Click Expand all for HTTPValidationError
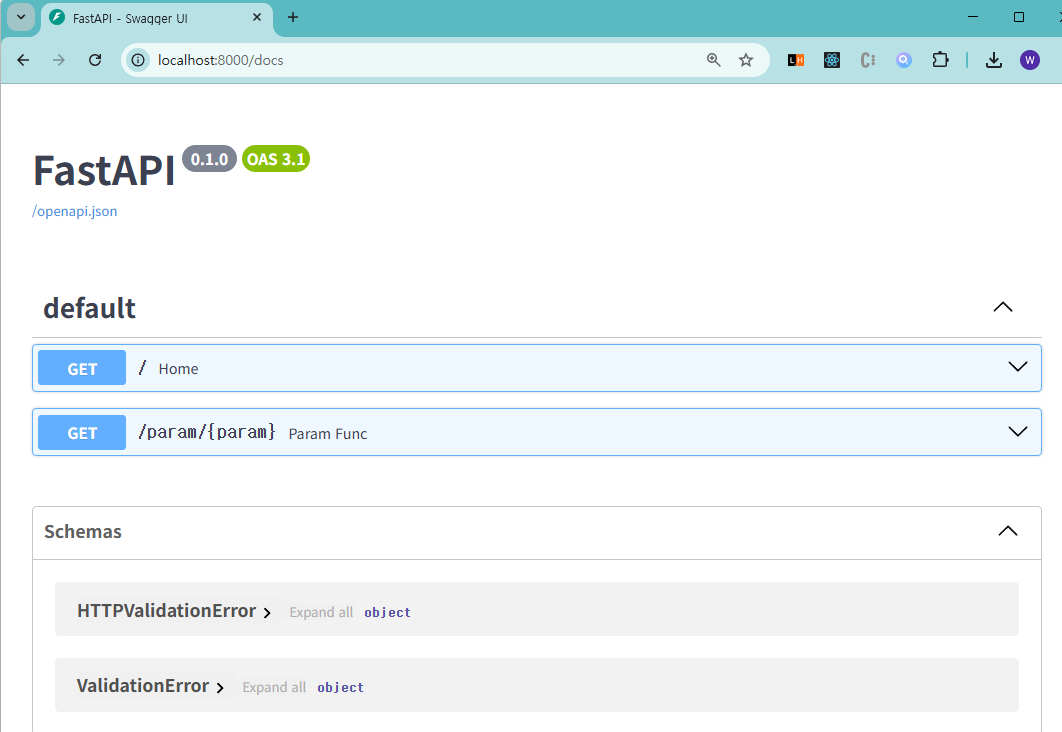Screen dimensions: 1062x732 (x=321, y=612)
